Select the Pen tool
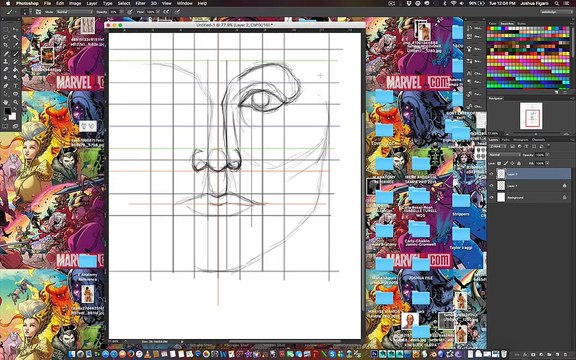 6,85
